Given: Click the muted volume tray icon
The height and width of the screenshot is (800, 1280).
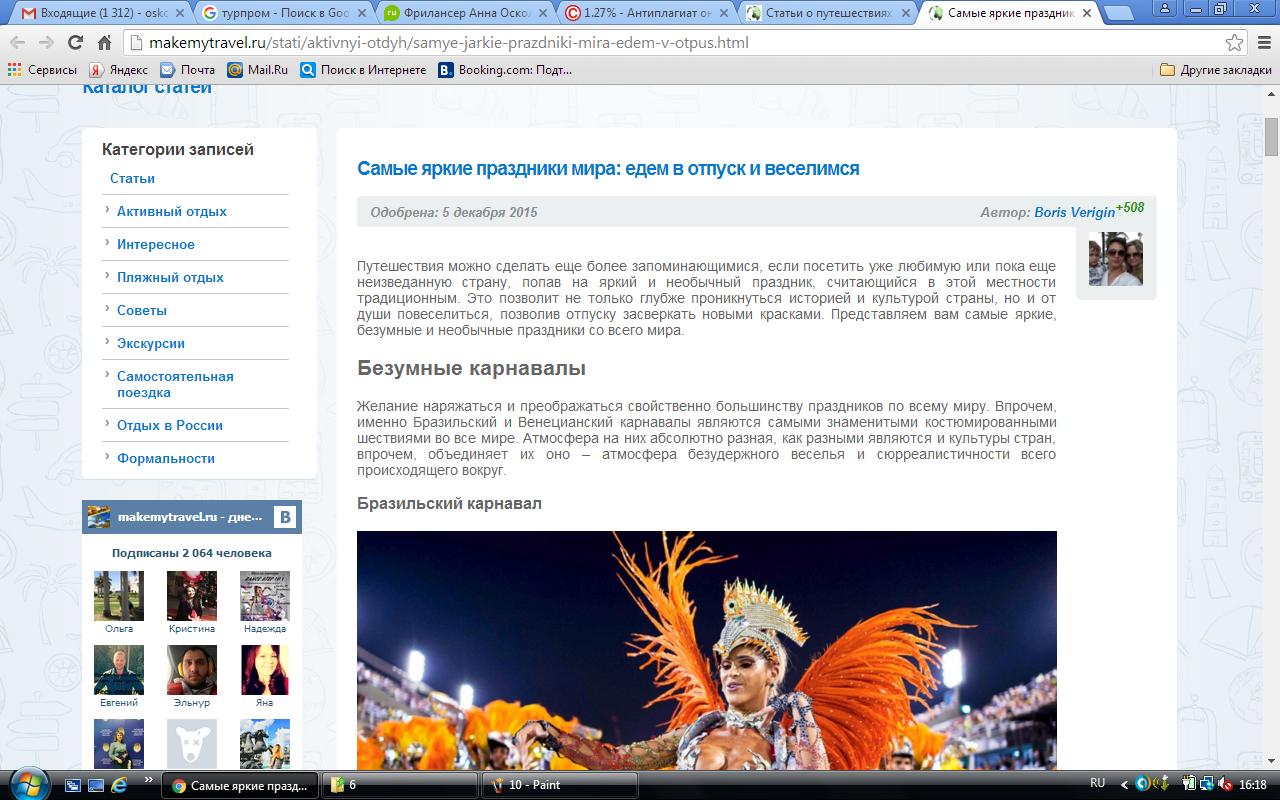Looking at the screenshot, I should click(1227, 785).
